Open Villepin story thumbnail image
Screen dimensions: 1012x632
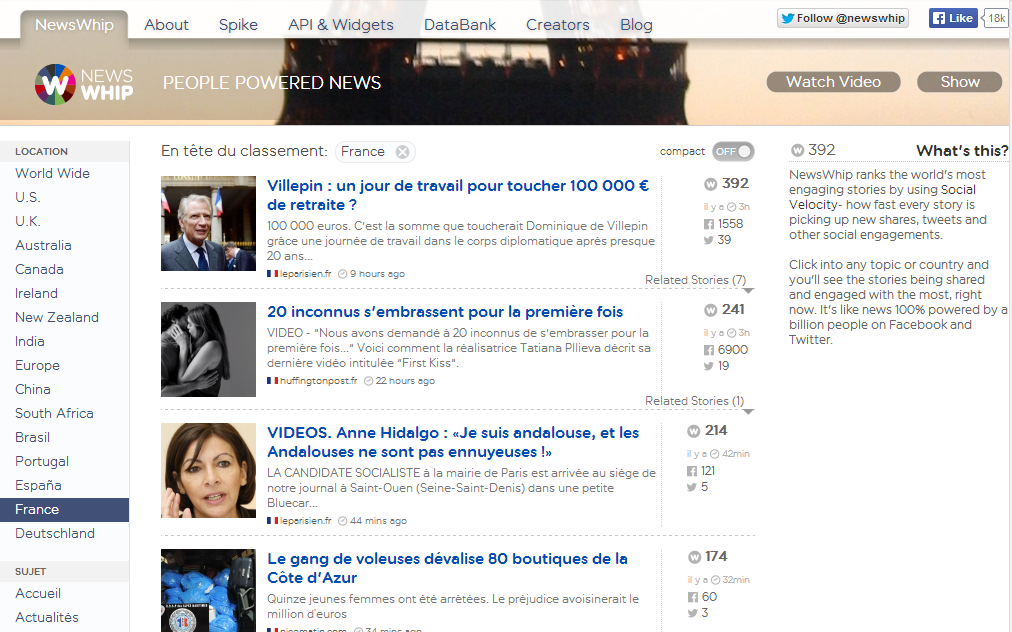pos(208,223)
